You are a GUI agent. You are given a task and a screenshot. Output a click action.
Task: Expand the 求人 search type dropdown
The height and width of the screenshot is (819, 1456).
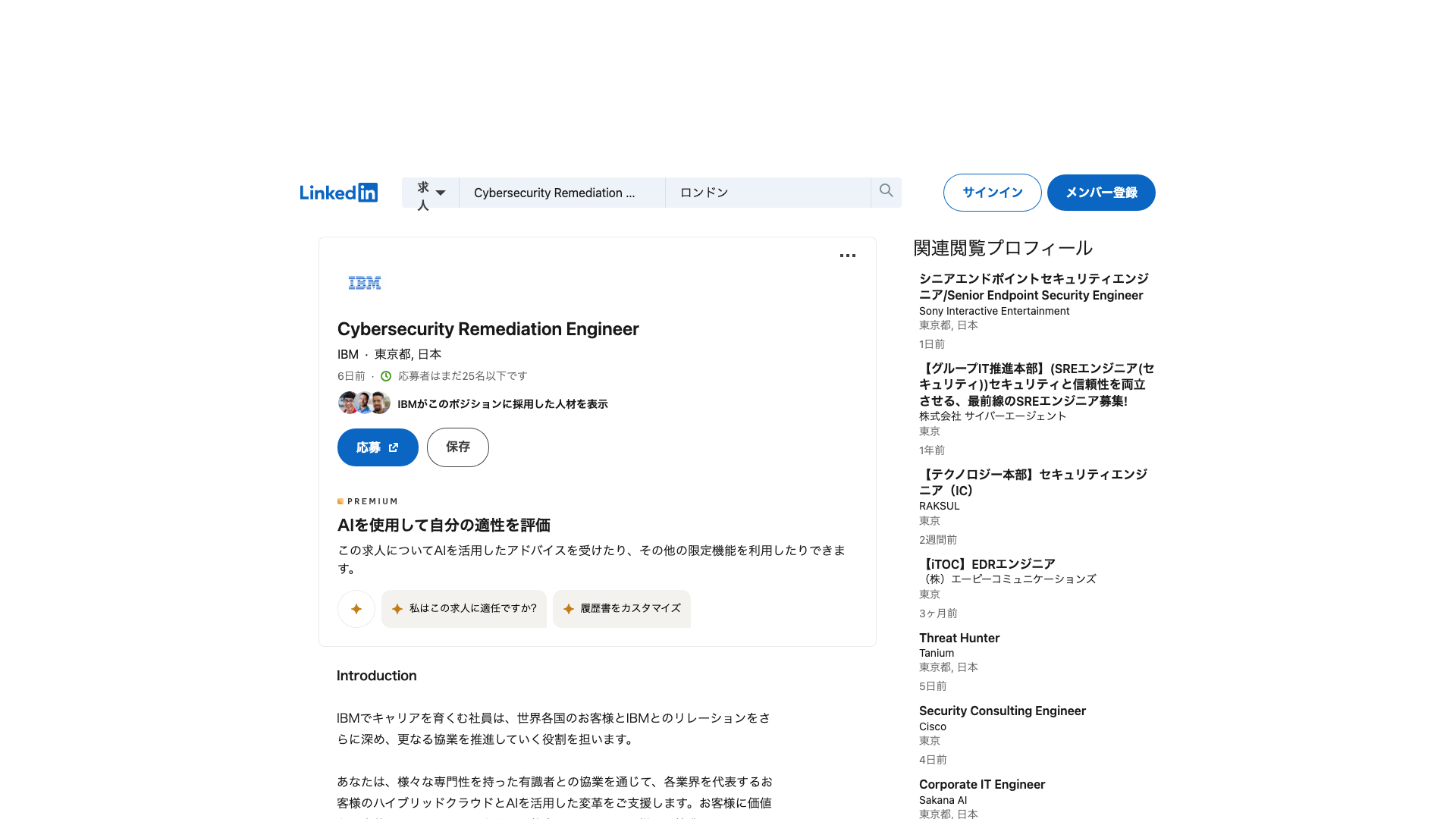tap(431, 193)
